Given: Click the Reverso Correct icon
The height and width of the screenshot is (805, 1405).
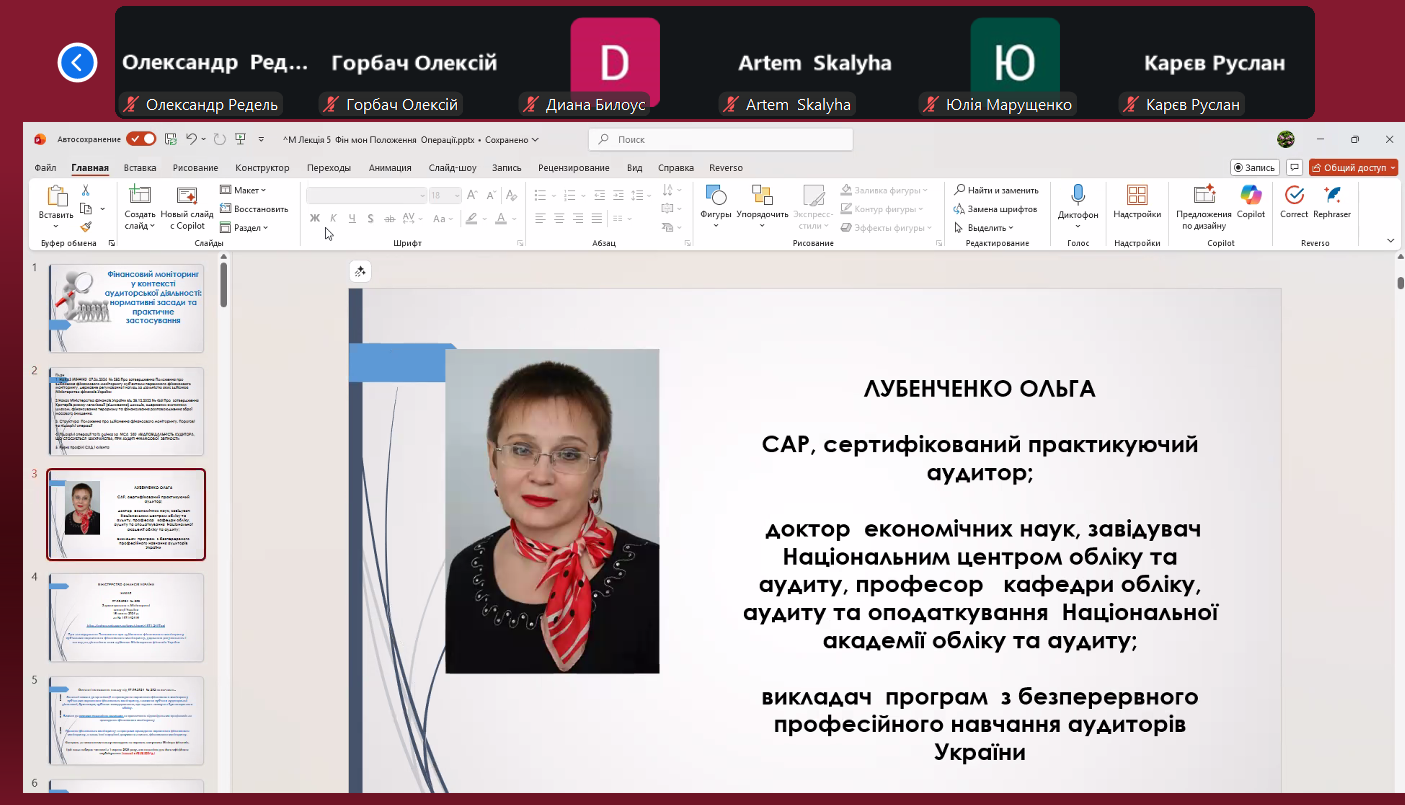Looking at the screenshot, I should tap(1293, 197).
